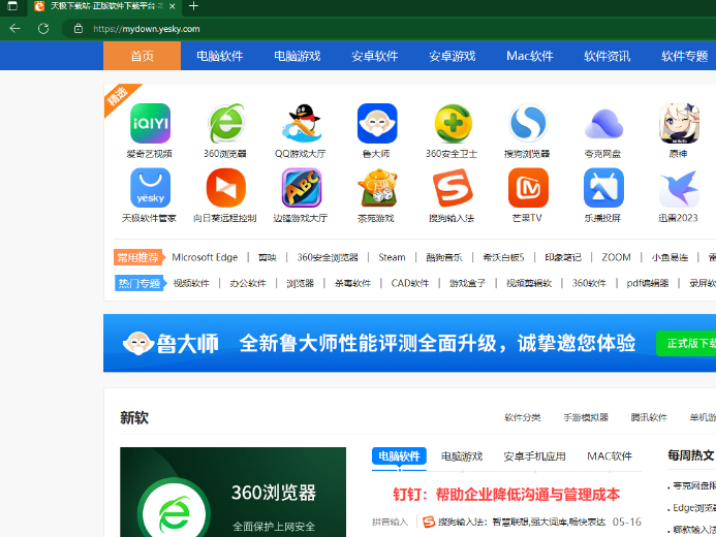Go to the 安卓软件 navigation menu

coord(375,56)
